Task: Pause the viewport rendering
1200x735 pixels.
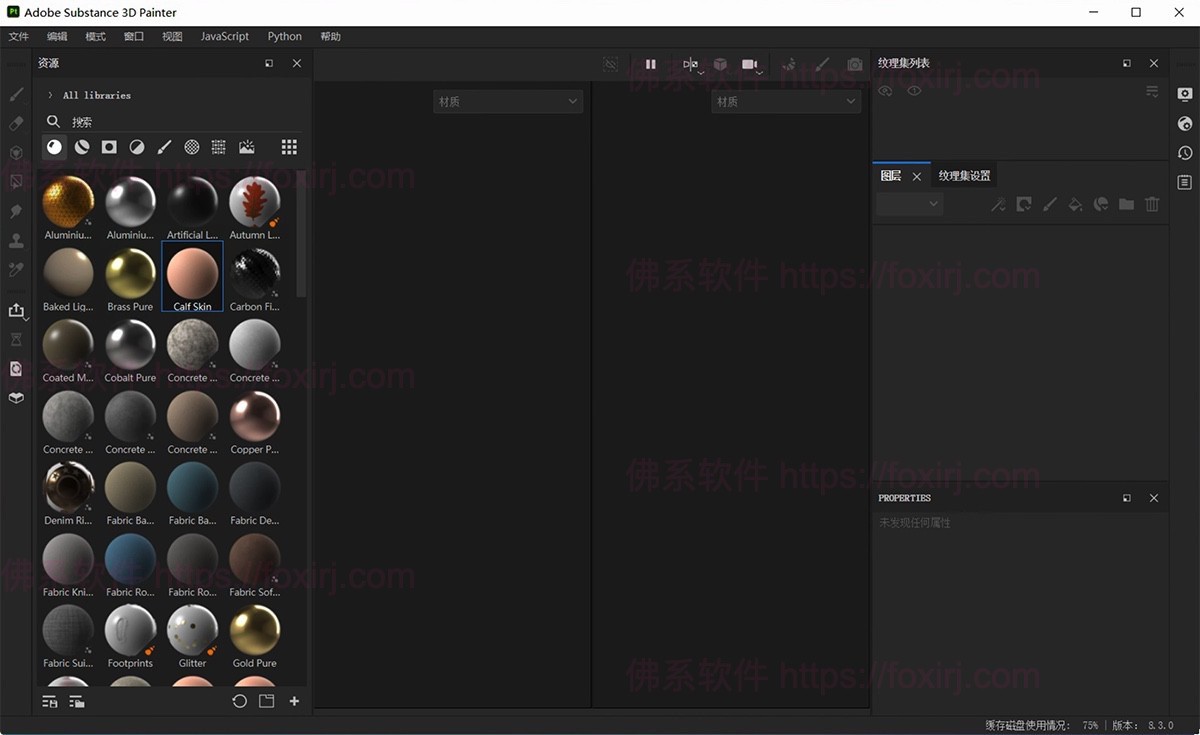Action: 651,64
